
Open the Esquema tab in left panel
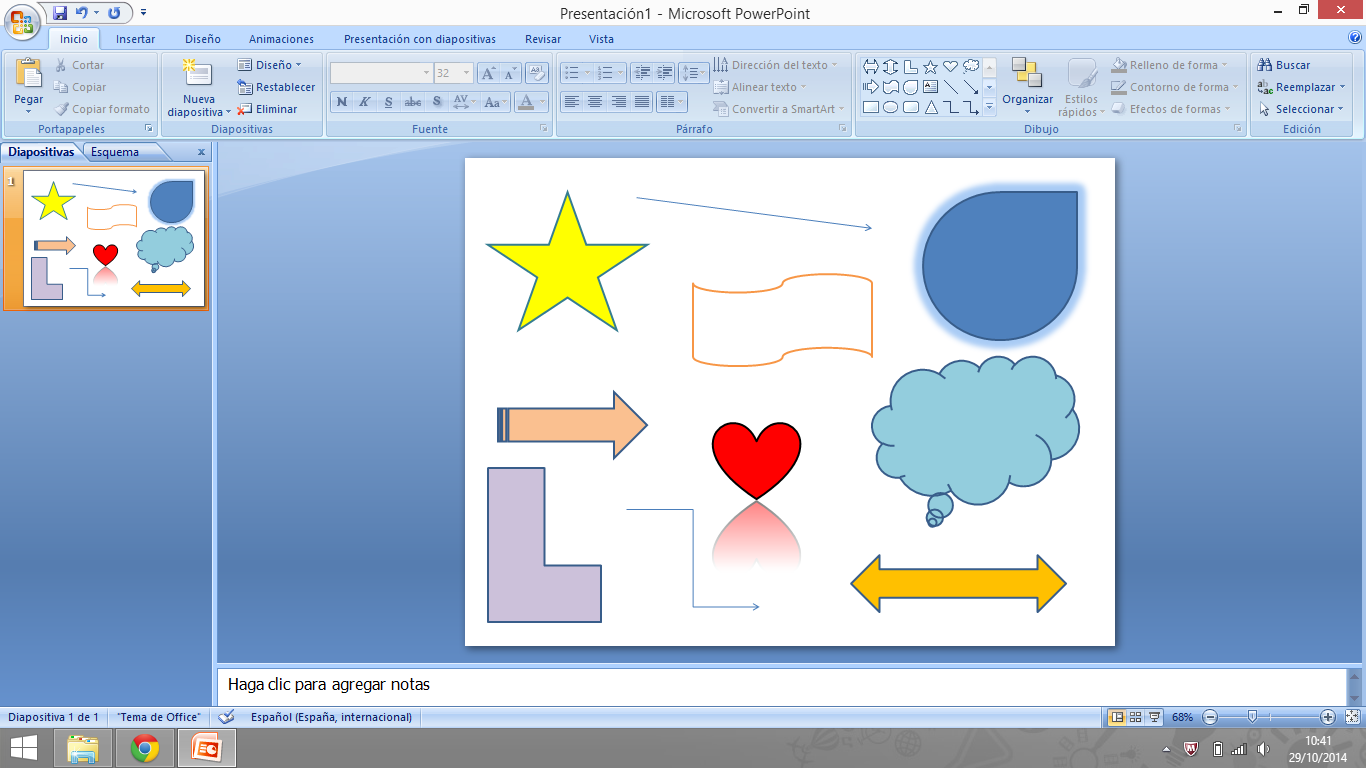(117, 152)
